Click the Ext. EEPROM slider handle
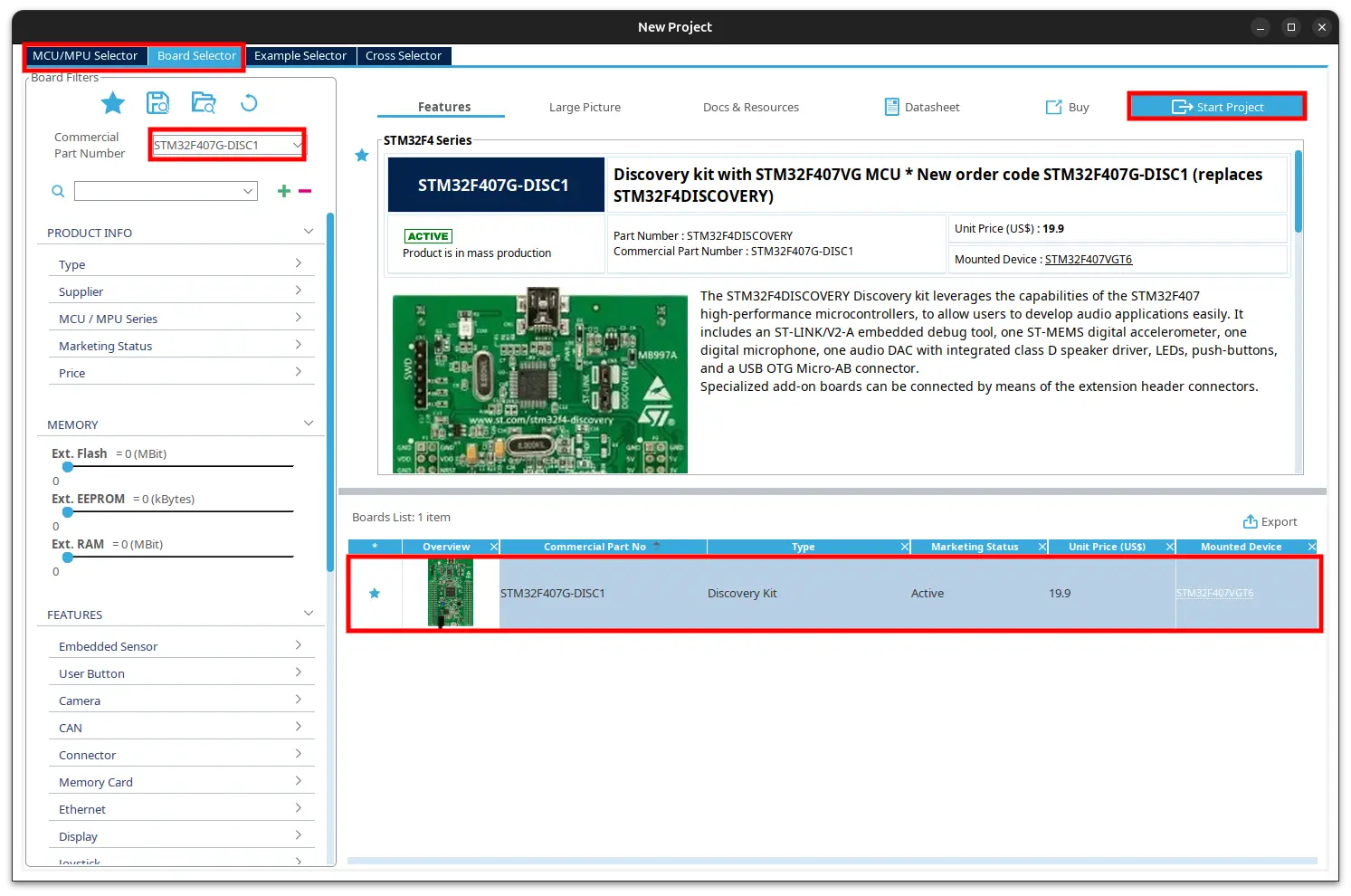 pos(68,512)
